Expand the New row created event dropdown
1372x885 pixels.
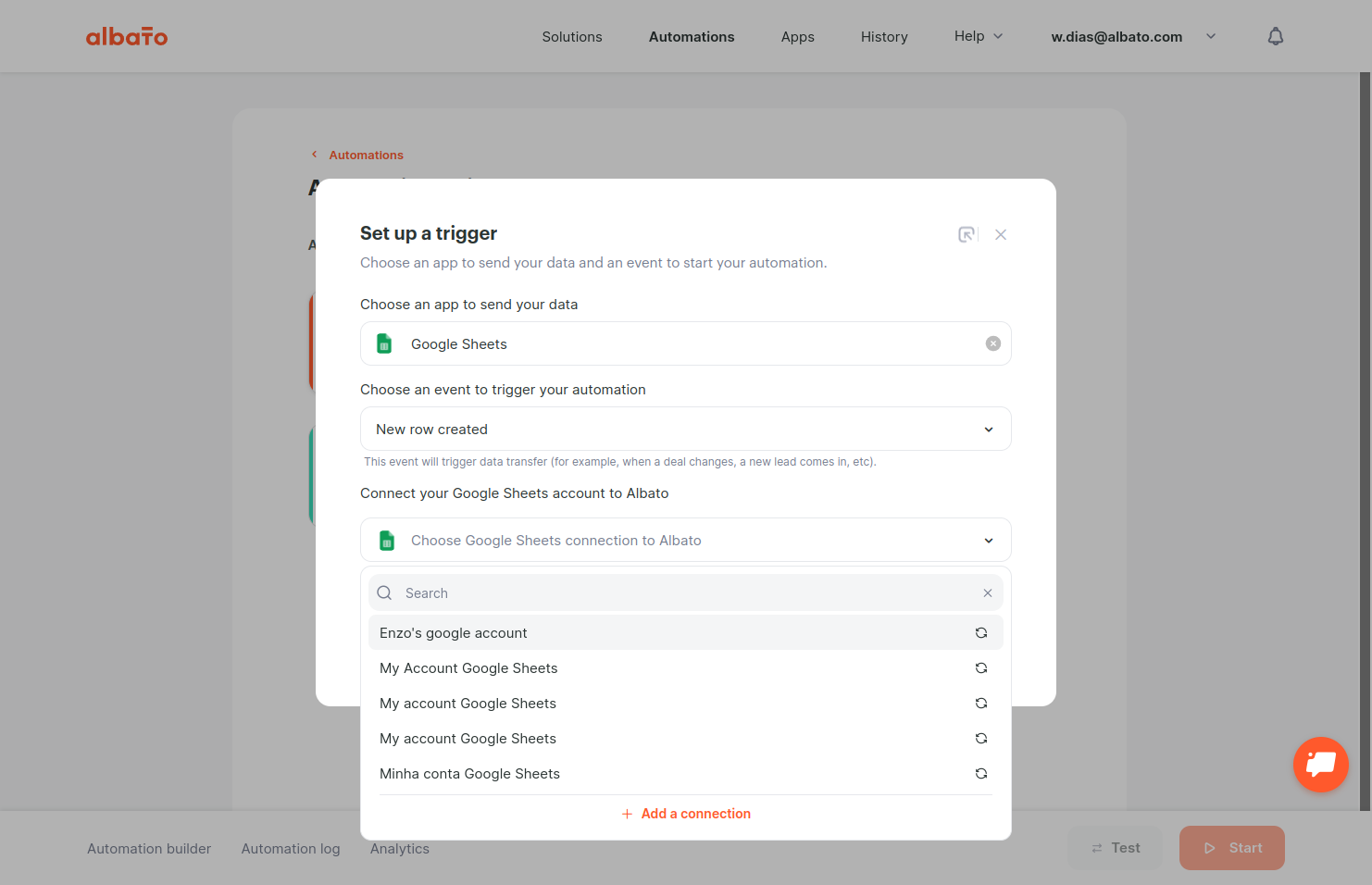pyautogui.click(x=686, y=429)
